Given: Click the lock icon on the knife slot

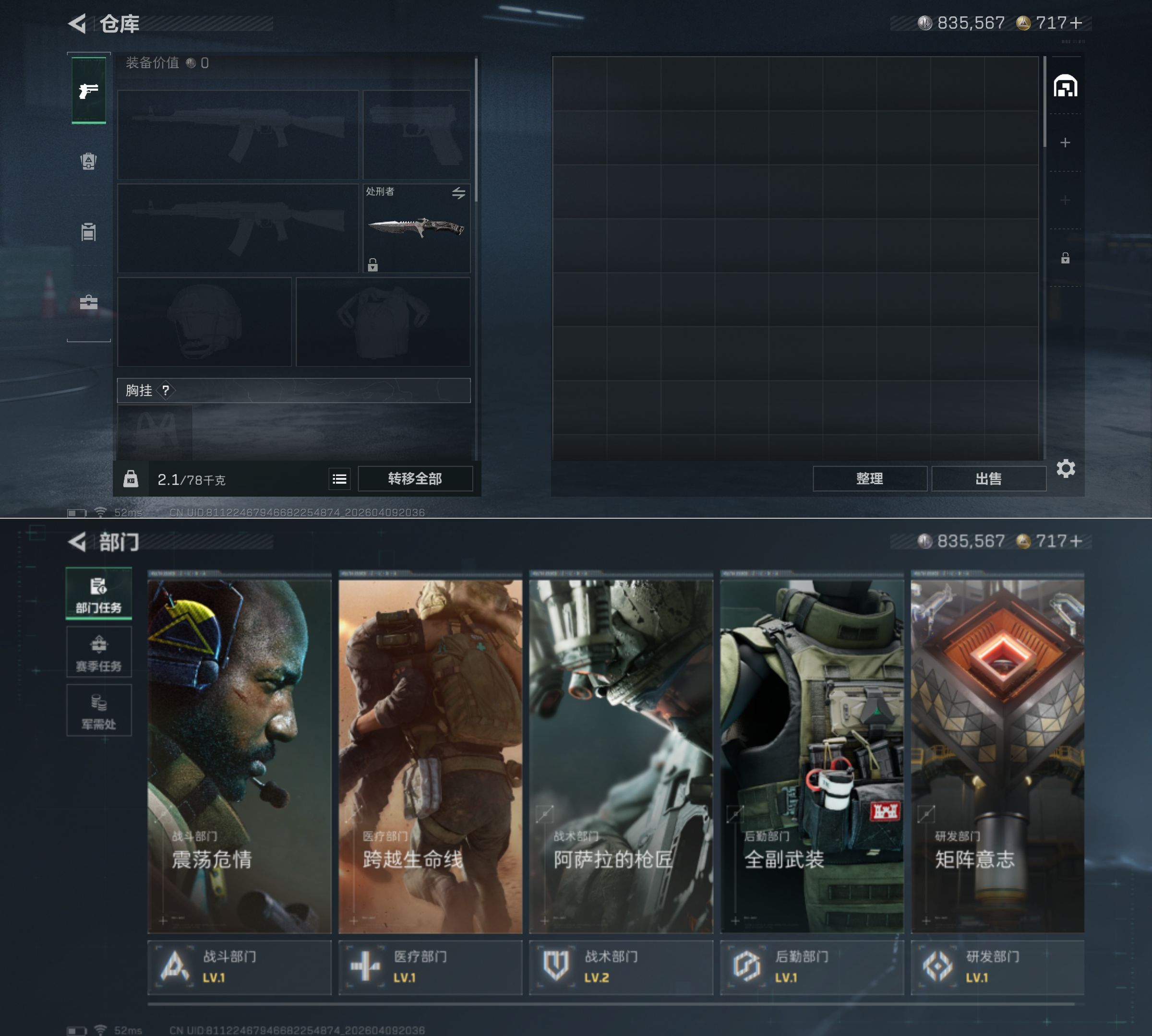Looking at the screenshot, I should tap(372, 265).
